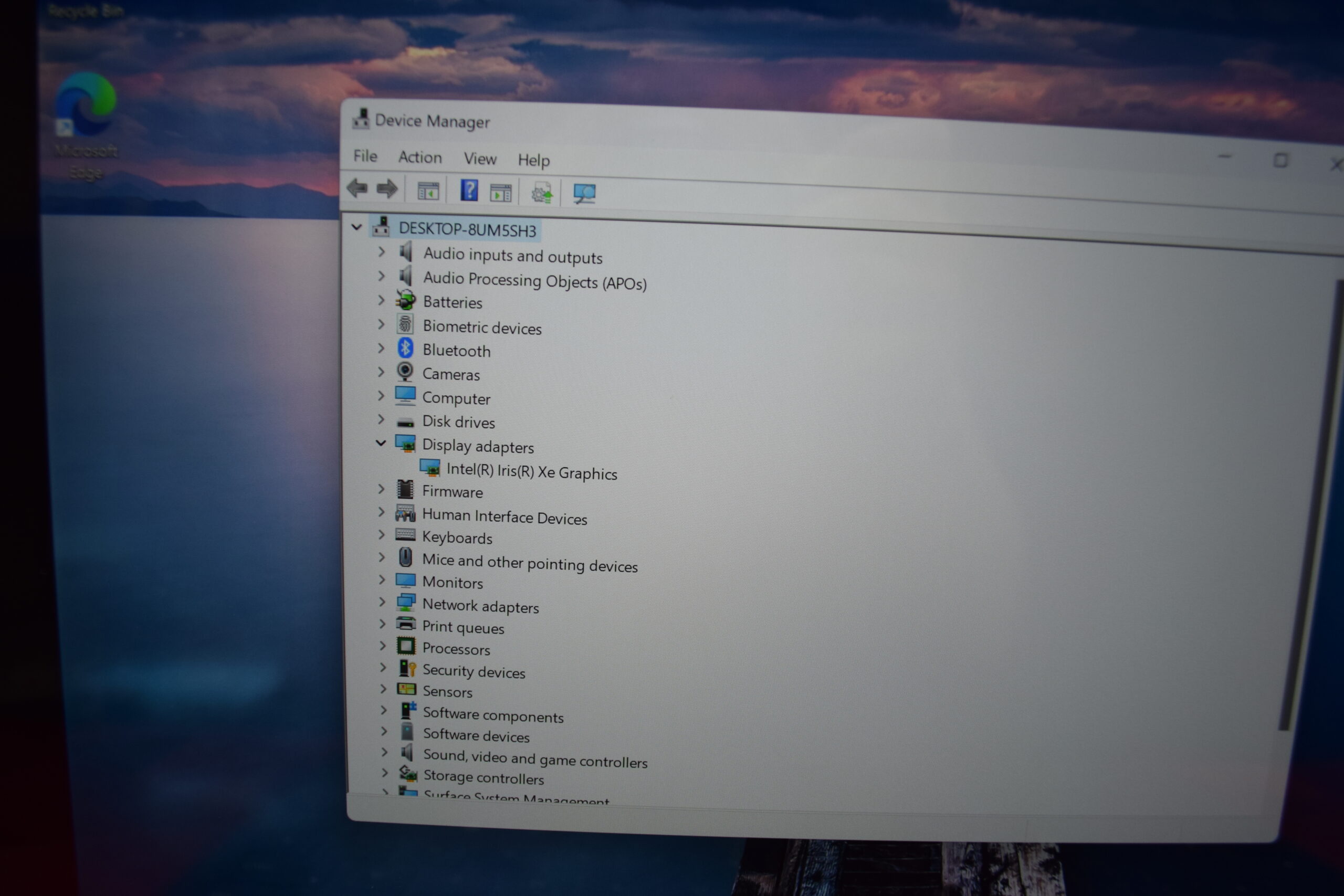Screen dimensions: 1344x896
Task: Open the Action menu
Action: (x=420, y=157)
